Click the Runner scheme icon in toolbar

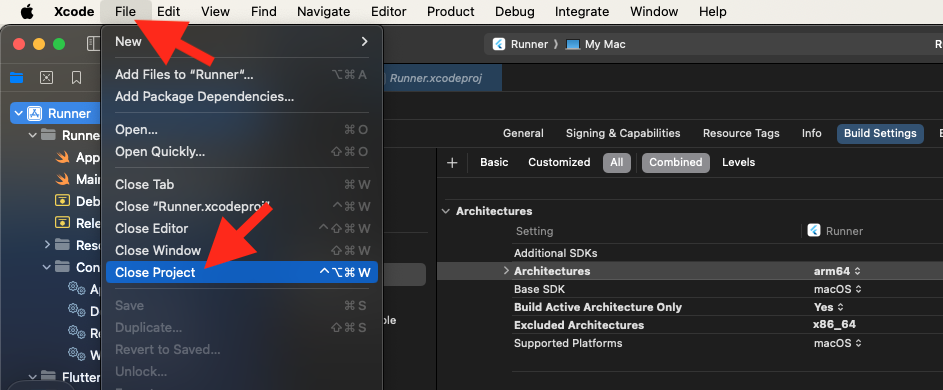point(499,44)
